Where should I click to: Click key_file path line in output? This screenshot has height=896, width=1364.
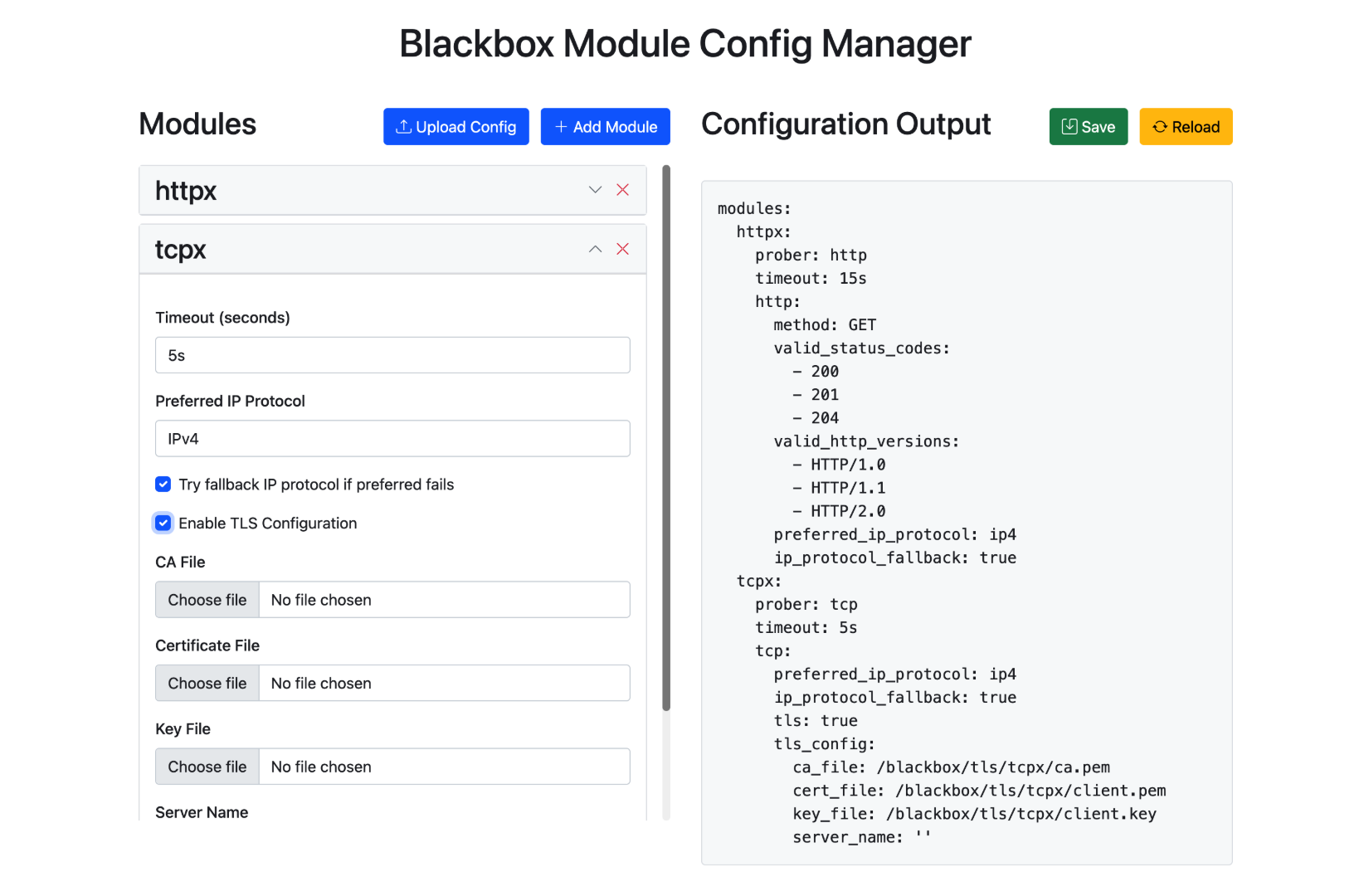pos(974,814)
